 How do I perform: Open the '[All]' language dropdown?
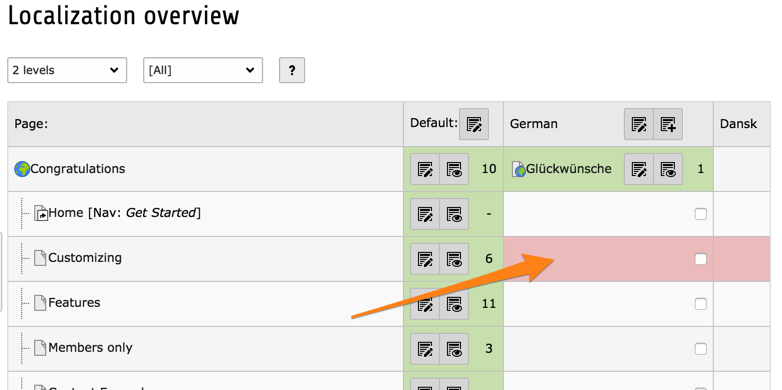pyautogui.click(x=203, y=70)
